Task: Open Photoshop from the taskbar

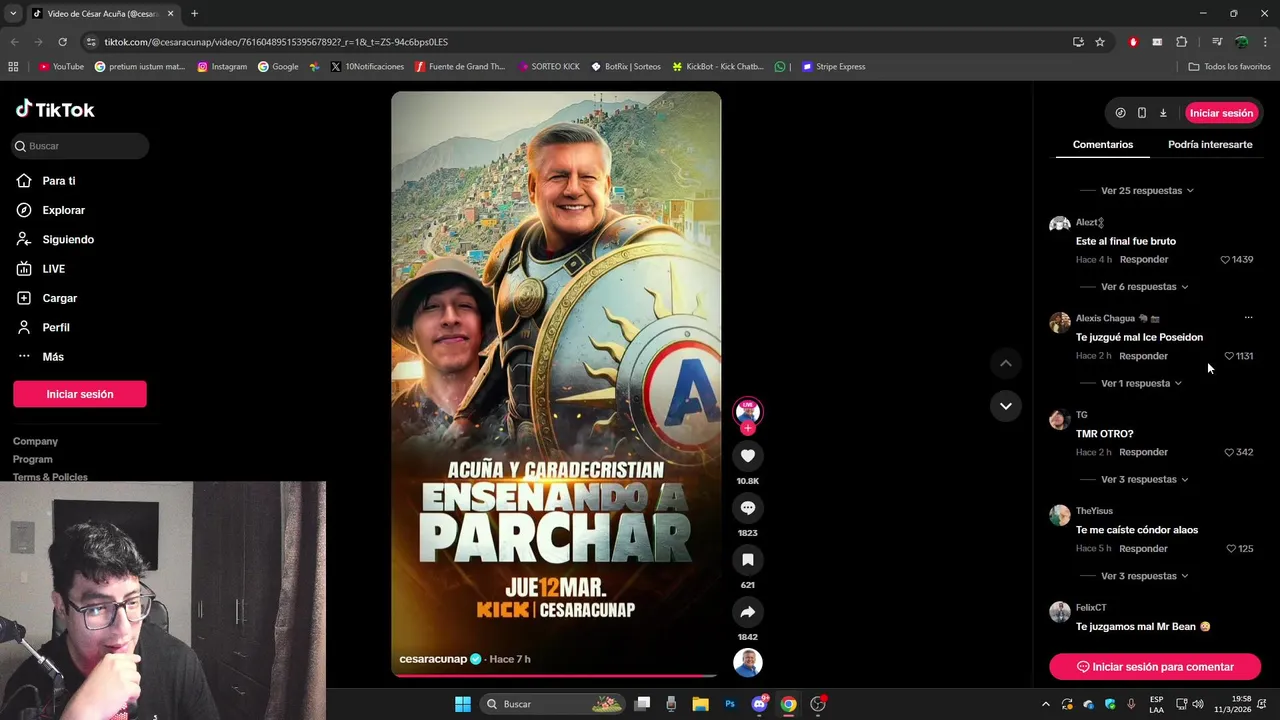Action: (x=730, y=704)
